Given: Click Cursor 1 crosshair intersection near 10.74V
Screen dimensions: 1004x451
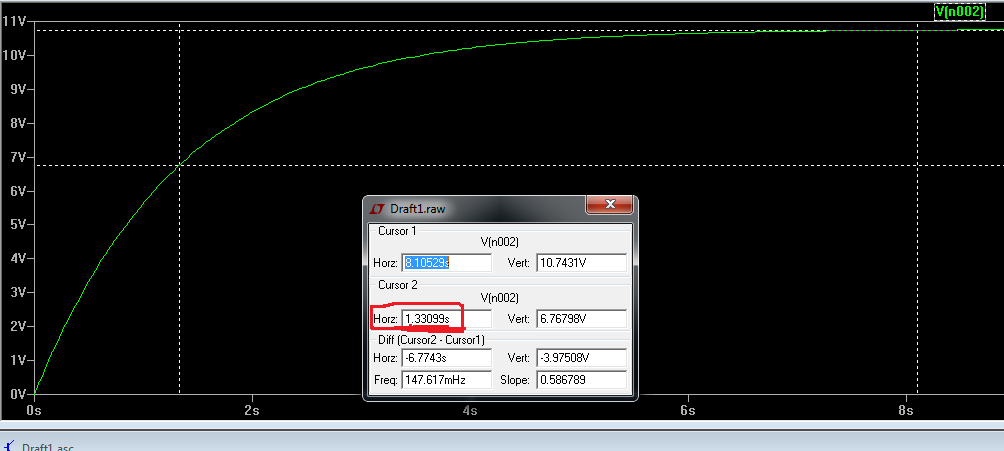Looking at the screenshot, I should click(x=917, y=30).
